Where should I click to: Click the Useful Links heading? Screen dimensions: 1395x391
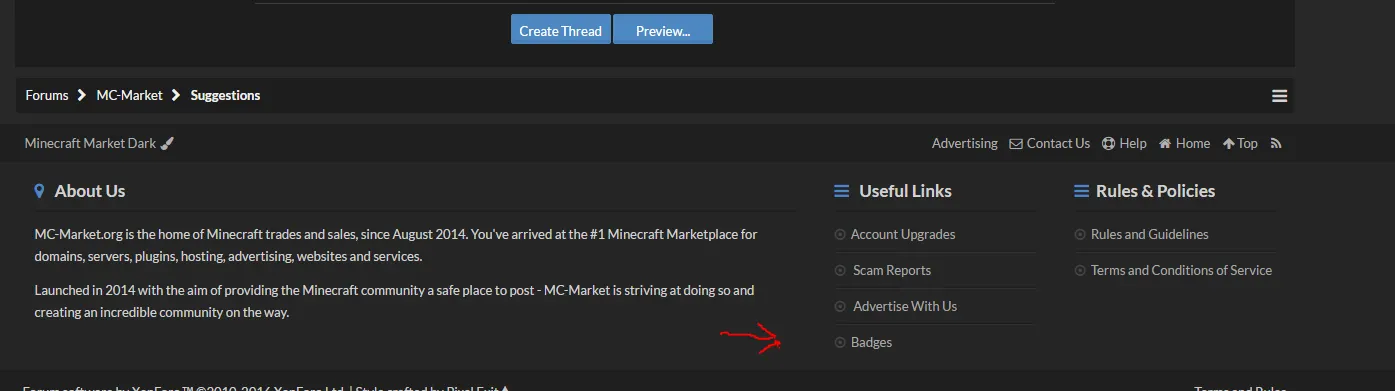click(x=905, y=191)
